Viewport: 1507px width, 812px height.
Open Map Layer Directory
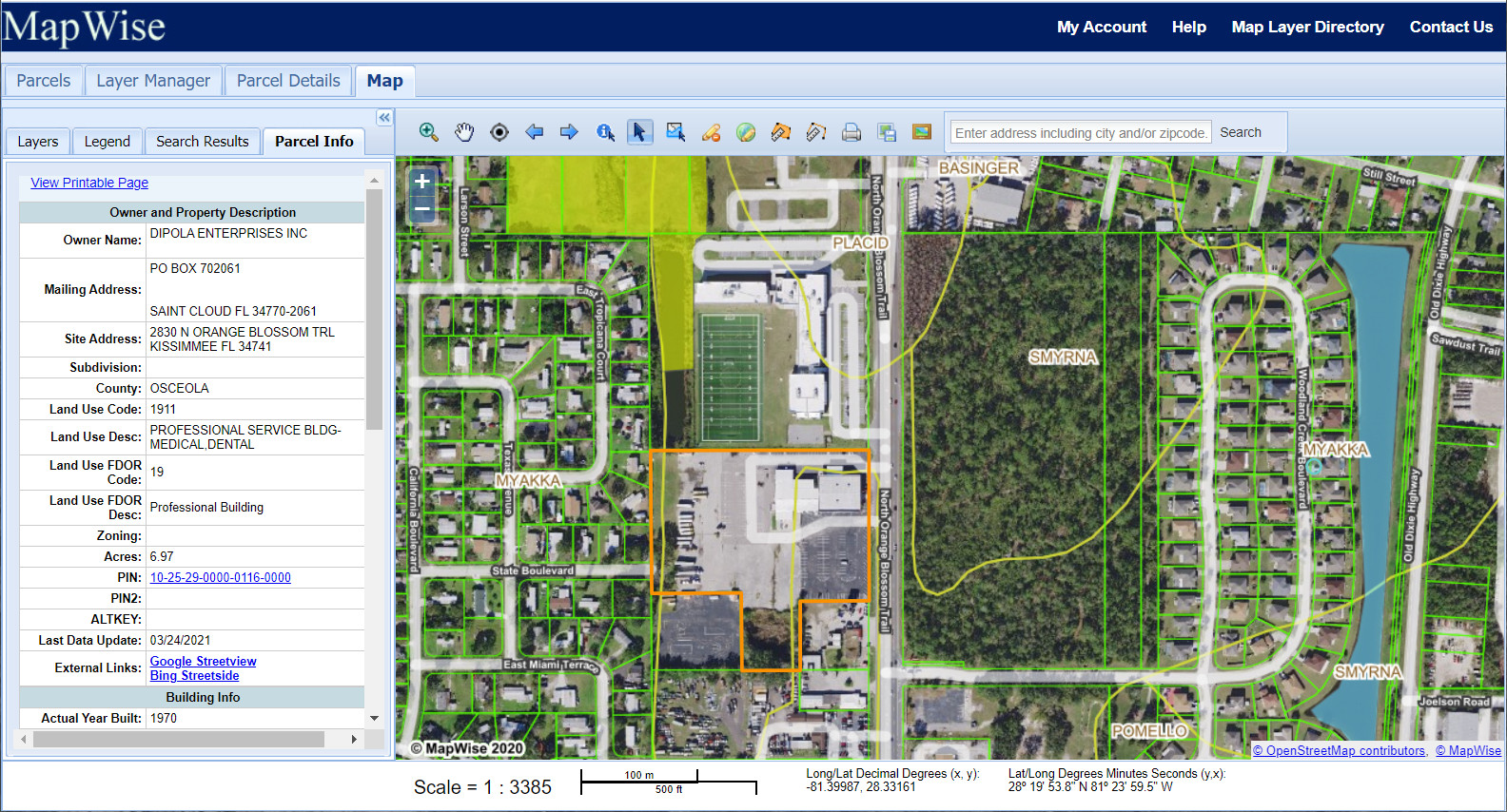[1308, 27]
